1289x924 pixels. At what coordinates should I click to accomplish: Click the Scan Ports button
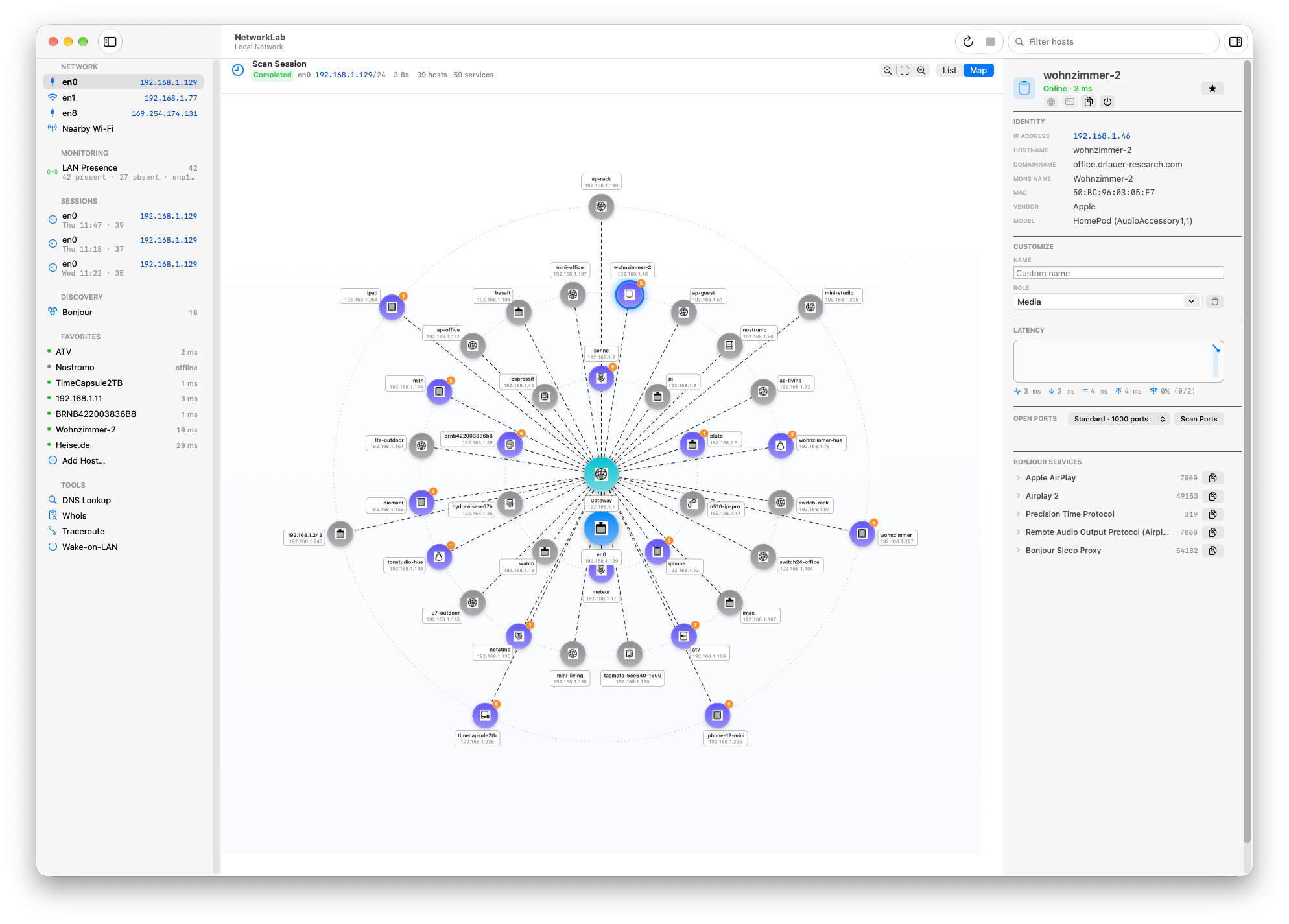[1198, 419]
